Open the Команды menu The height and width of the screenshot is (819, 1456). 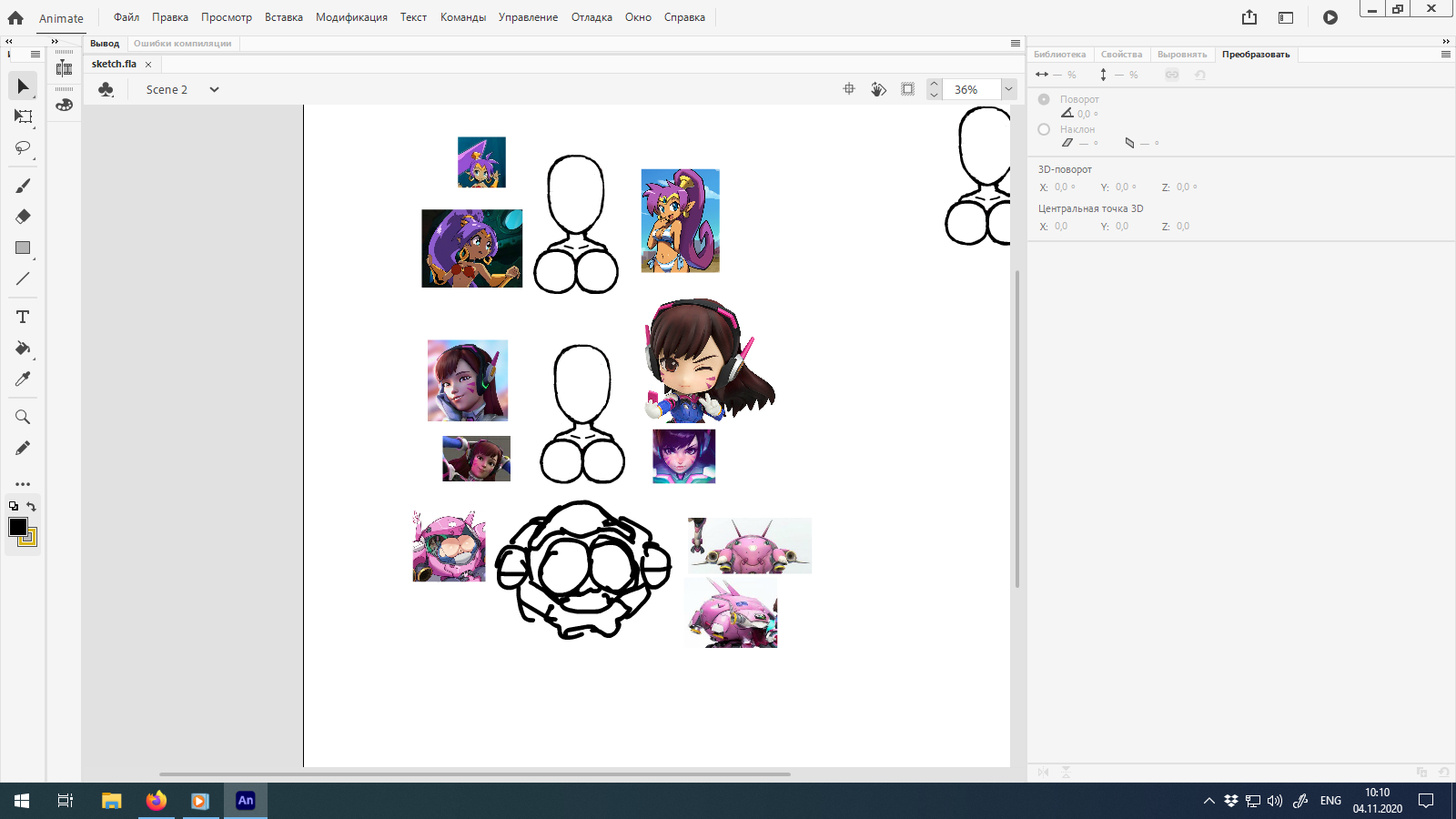[463, 17]
